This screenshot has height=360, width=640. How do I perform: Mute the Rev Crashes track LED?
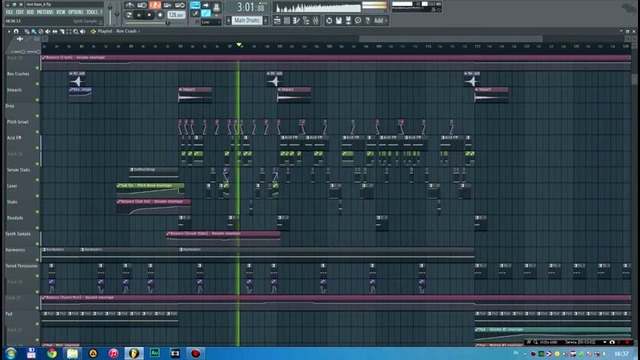pos(37,84)
